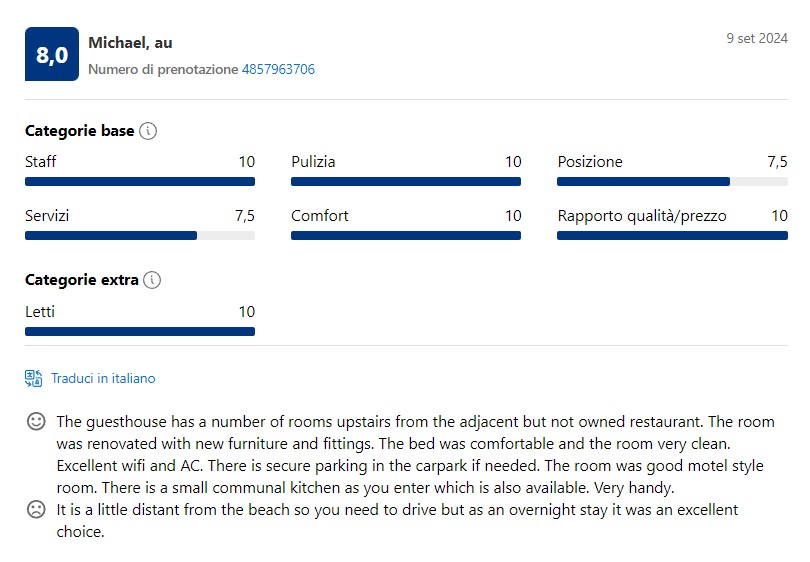Click the happy smiley face icon
810x562 pixels.
point(36,422)
